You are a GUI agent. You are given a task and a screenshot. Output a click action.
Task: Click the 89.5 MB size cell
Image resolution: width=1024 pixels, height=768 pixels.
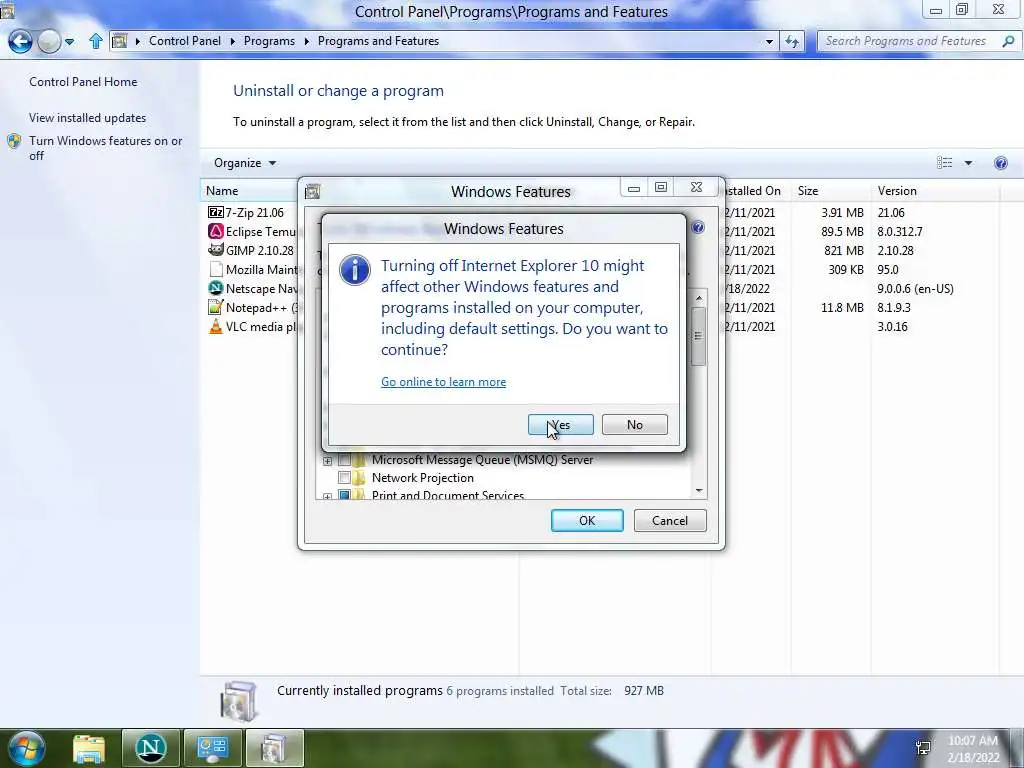pyautogui.click(x=842, y=232)
